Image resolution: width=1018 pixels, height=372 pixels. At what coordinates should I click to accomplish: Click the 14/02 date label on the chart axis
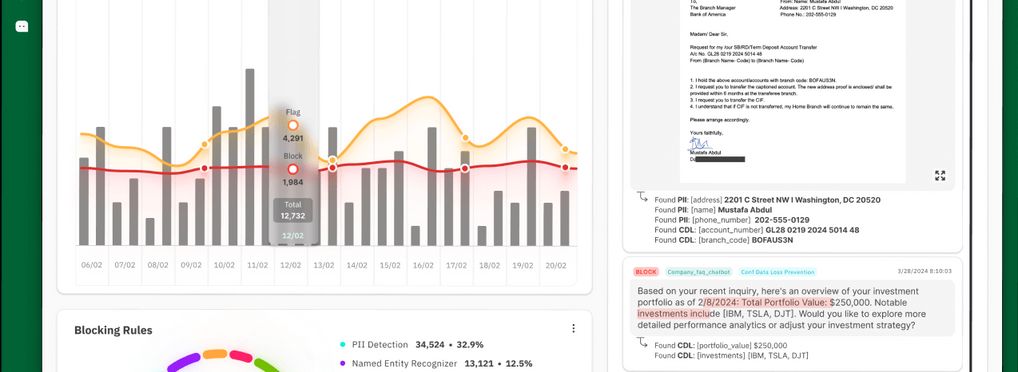(356, 266)
